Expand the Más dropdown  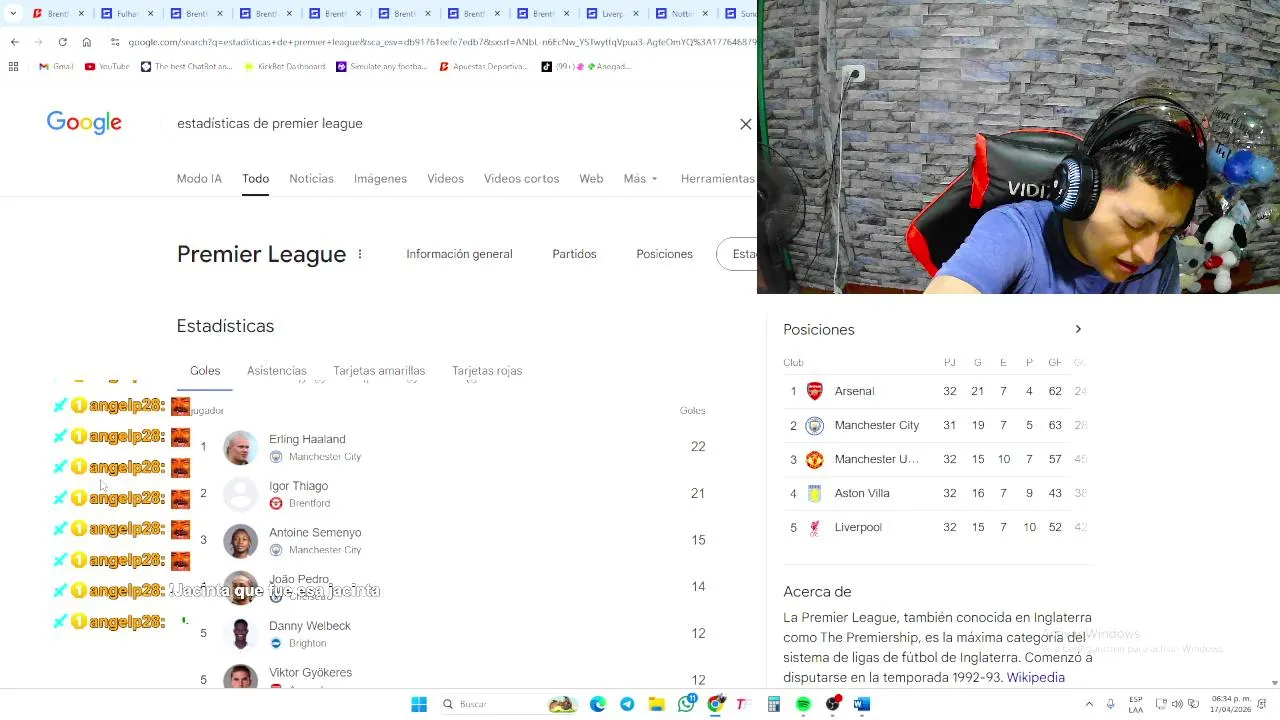pyautogui.click(x=640, y=179)
